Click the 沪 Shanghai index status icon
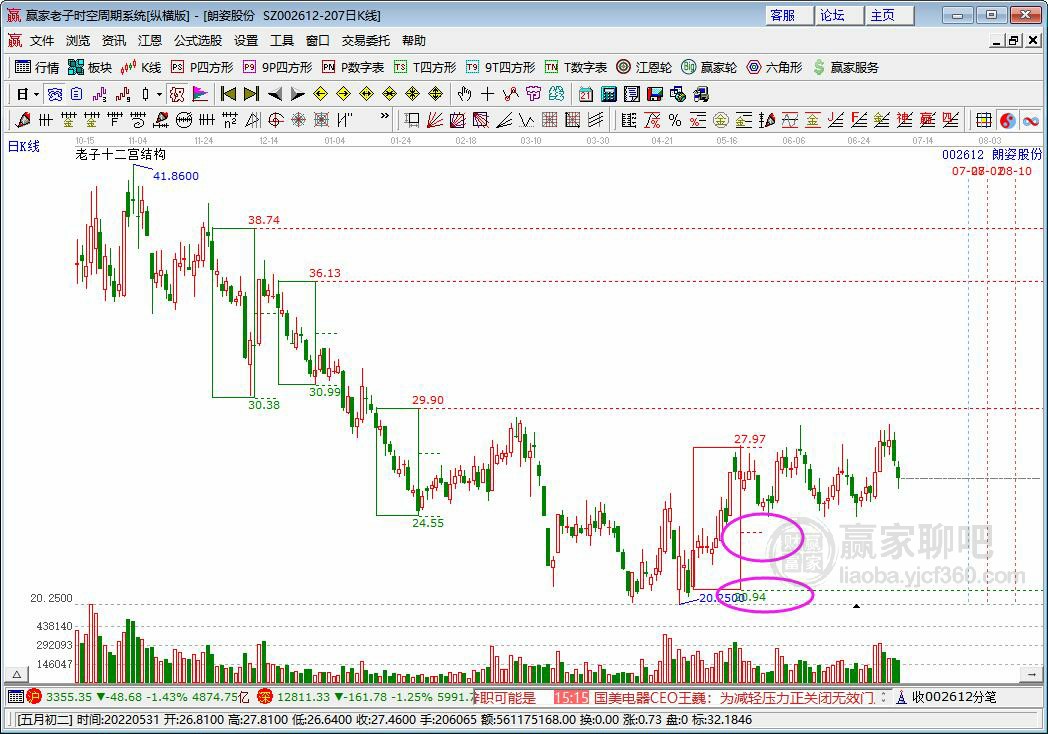This screenshot has height=734, width=1048. tap(34, 697)
